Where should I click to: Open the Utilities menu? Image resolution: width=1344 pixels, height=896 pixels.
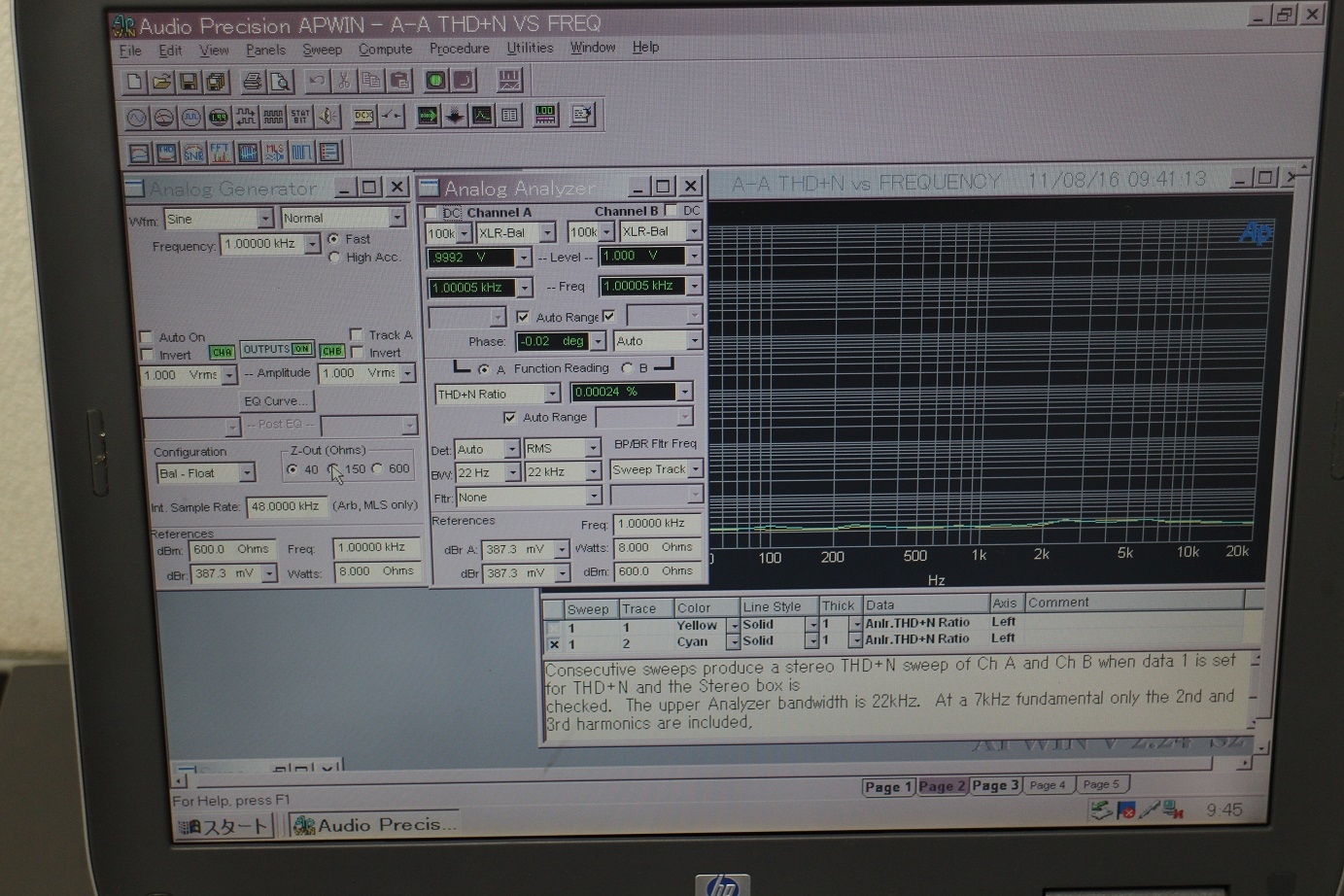pyautogui.click(x=530, y=48)
